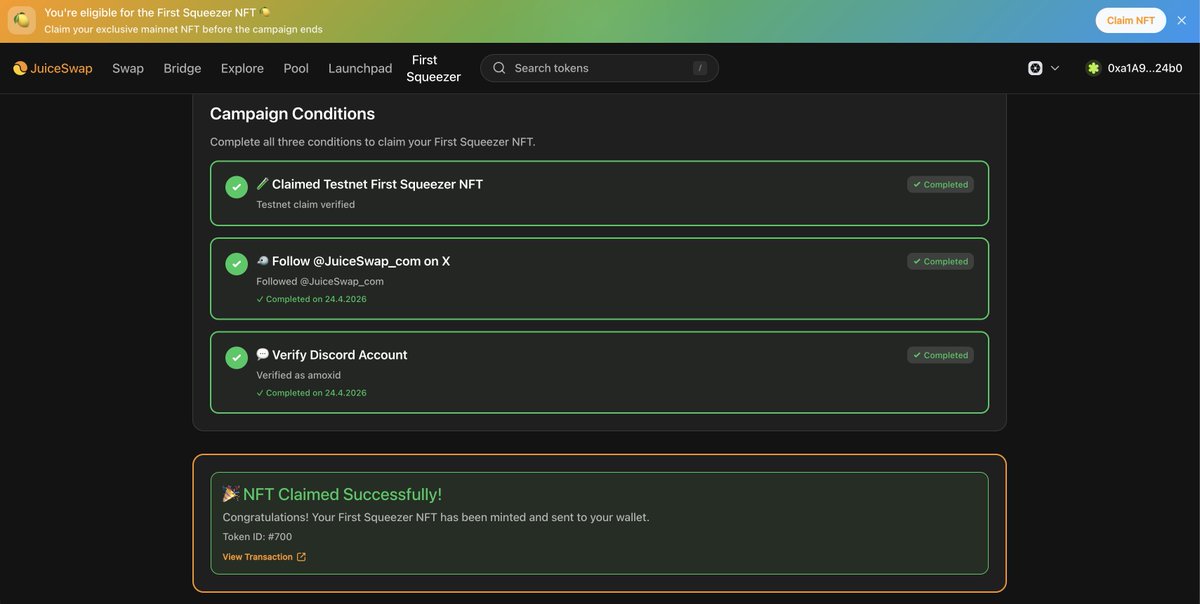This screenshot has width=1200, height=604.
Task: Click the Campaign Conditions heading
Action: click(x=292, y=114)
